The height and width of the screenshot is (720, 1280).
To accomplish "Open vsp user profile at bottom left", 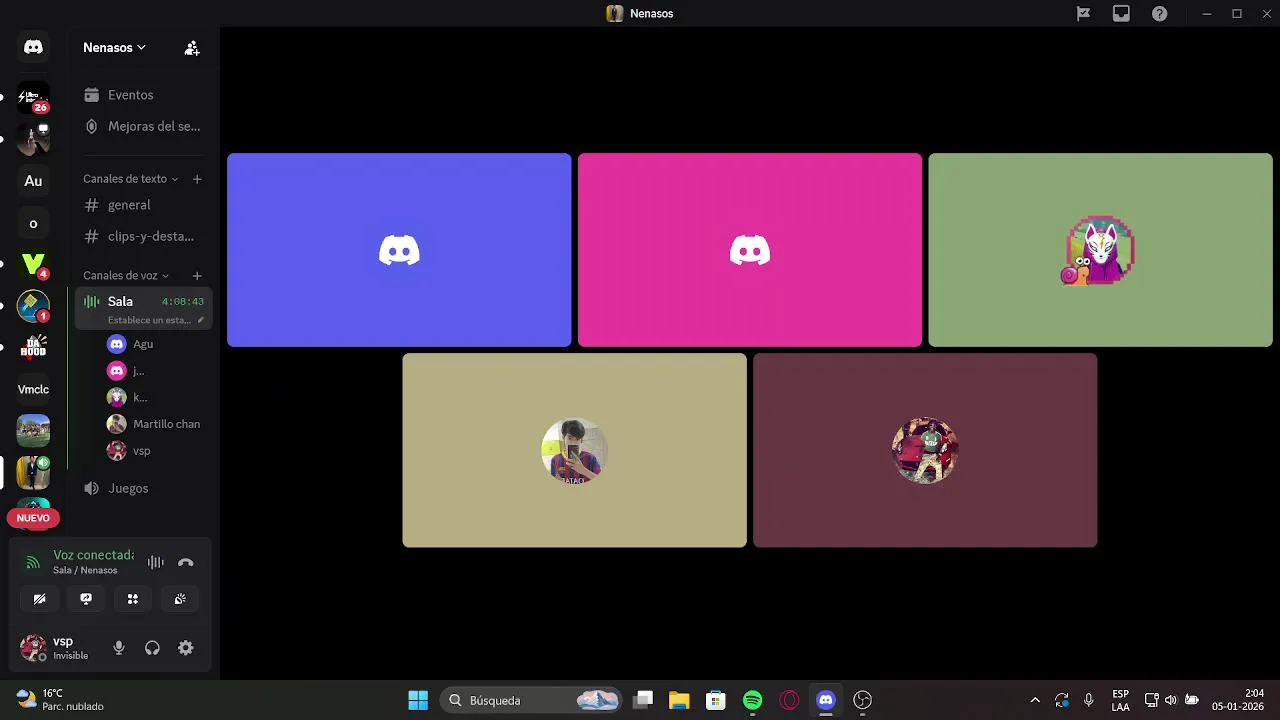I will pyautogui.click(x=59, y=648).
